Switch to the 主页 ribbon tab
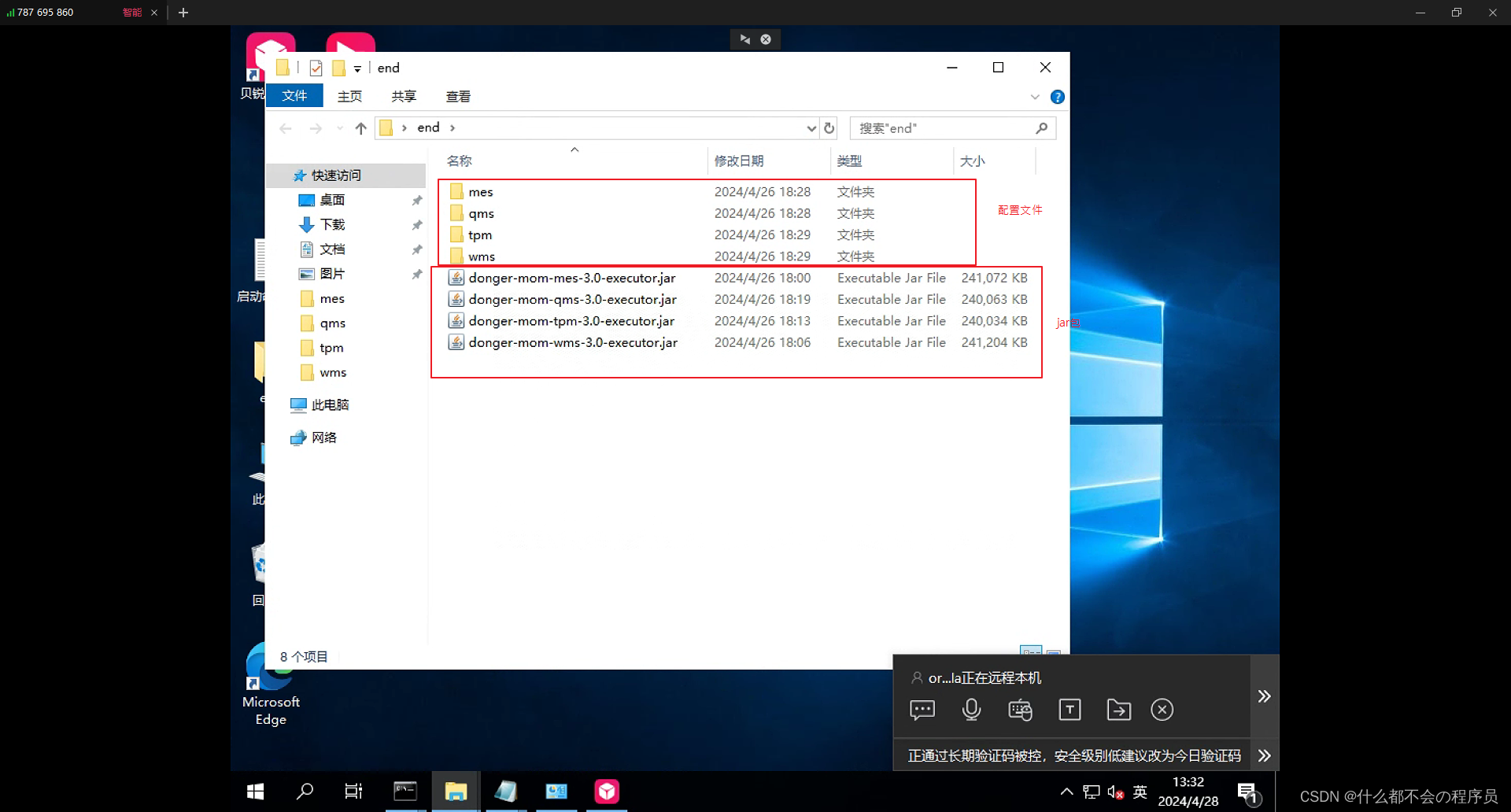 tap(349, 96)
